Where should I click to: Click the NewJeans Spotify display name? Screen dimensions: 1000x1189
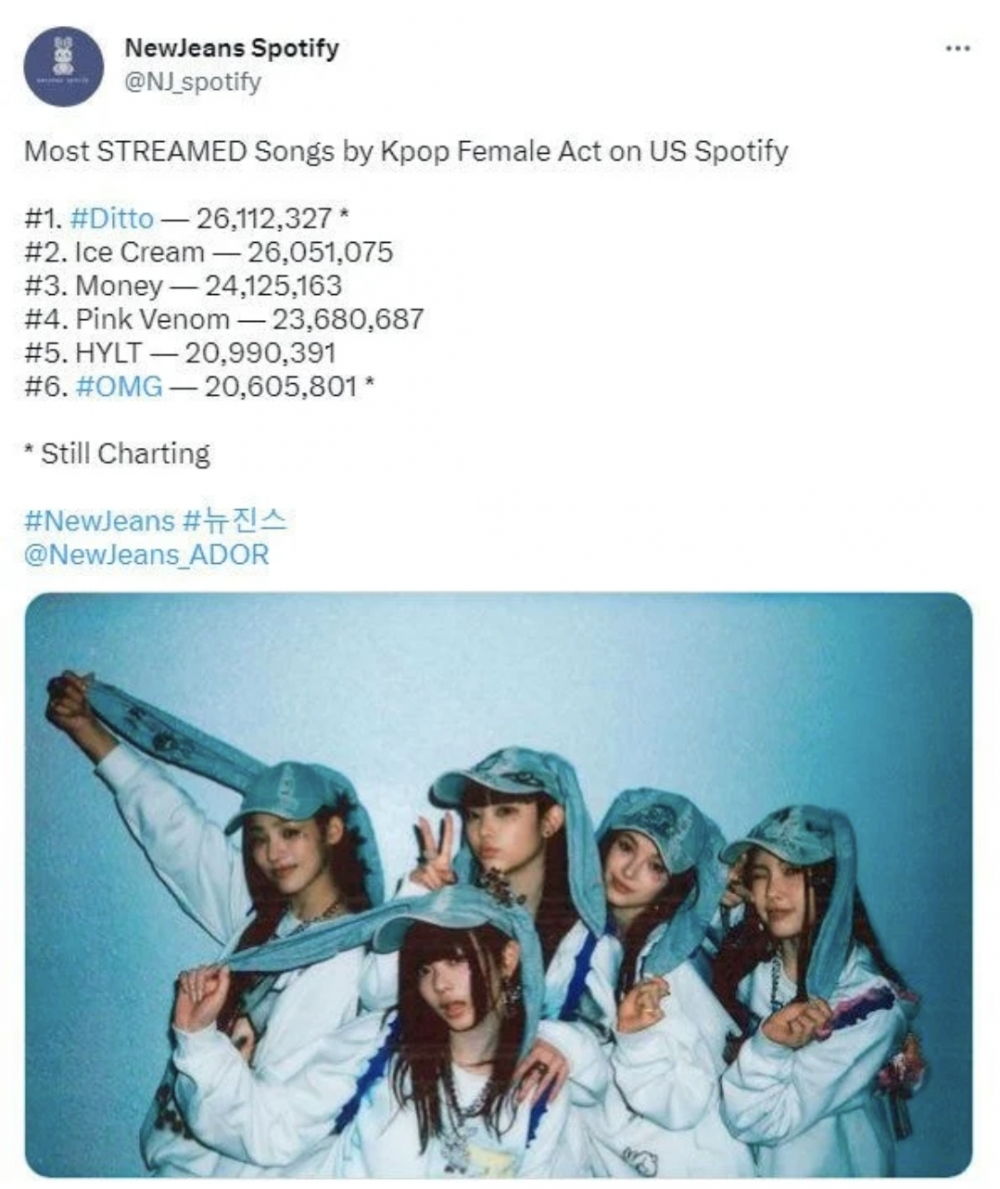pyautogui.click(x=231, y=48)
